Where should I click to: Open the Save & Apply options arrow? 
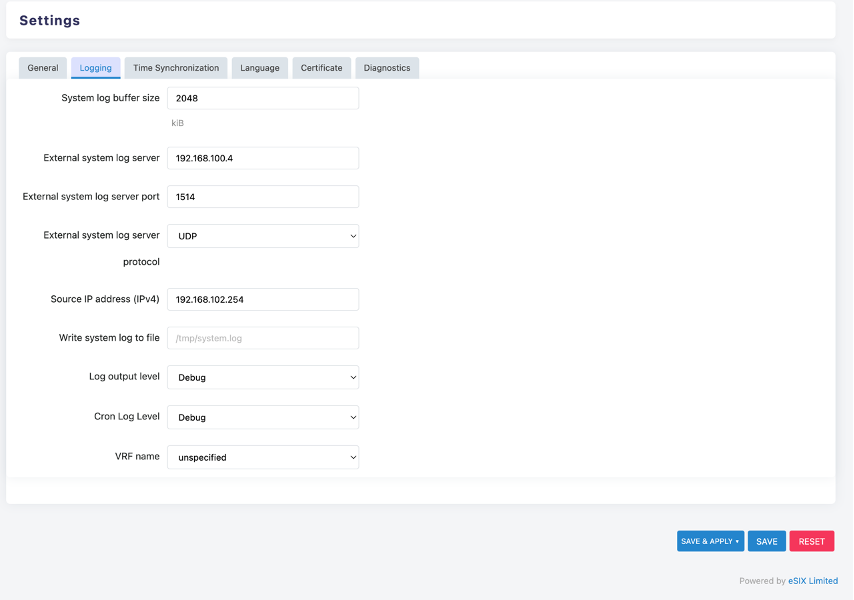coord(737,540)
